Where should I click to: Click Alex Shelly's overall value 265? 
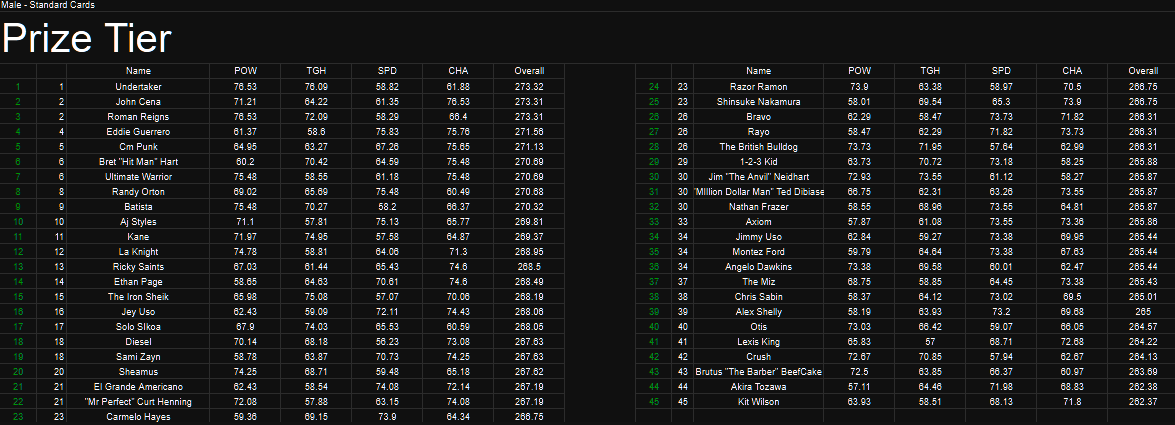(1144, 312)
